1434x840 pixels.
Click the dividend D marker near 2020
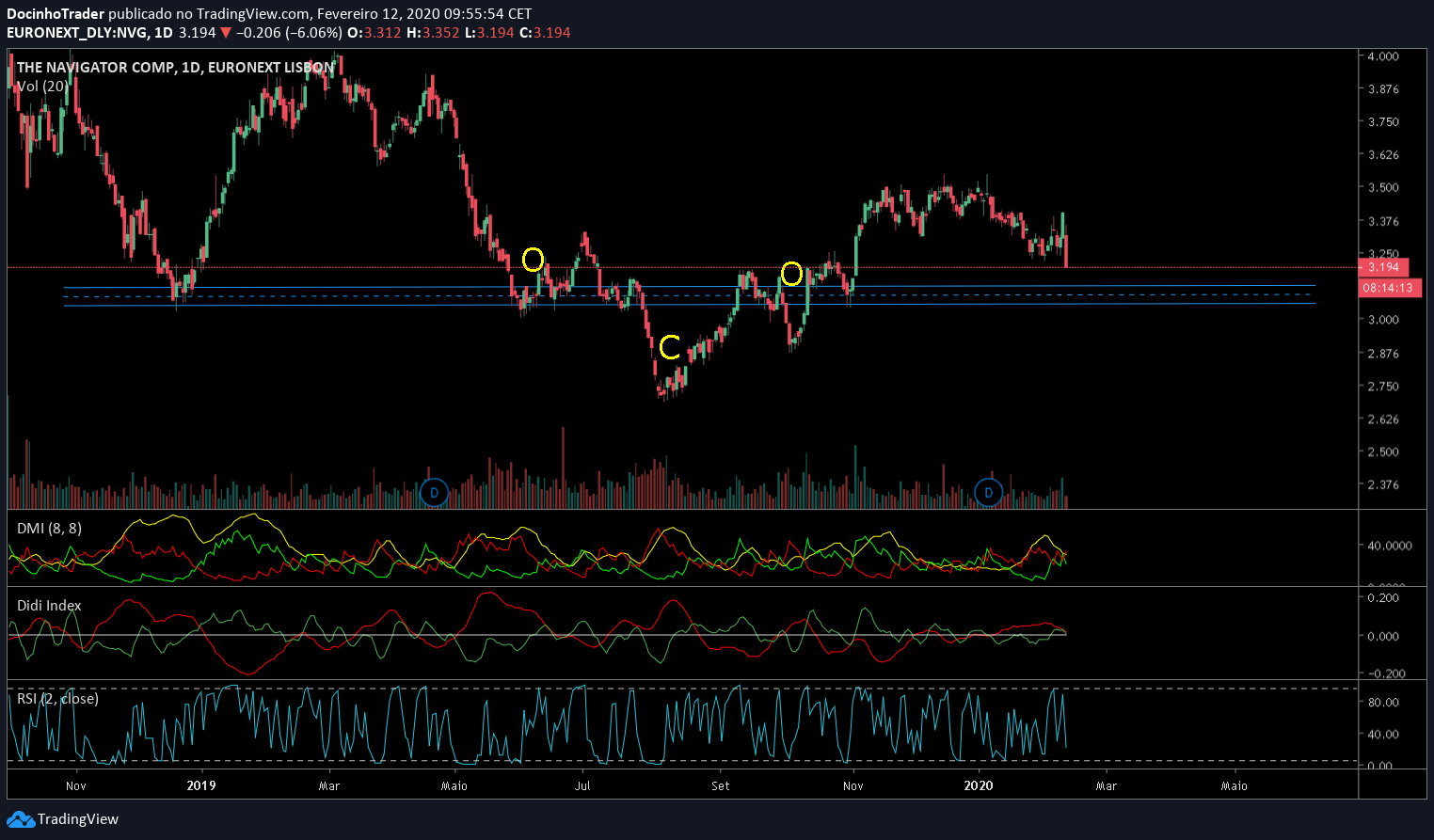(988, 492)
